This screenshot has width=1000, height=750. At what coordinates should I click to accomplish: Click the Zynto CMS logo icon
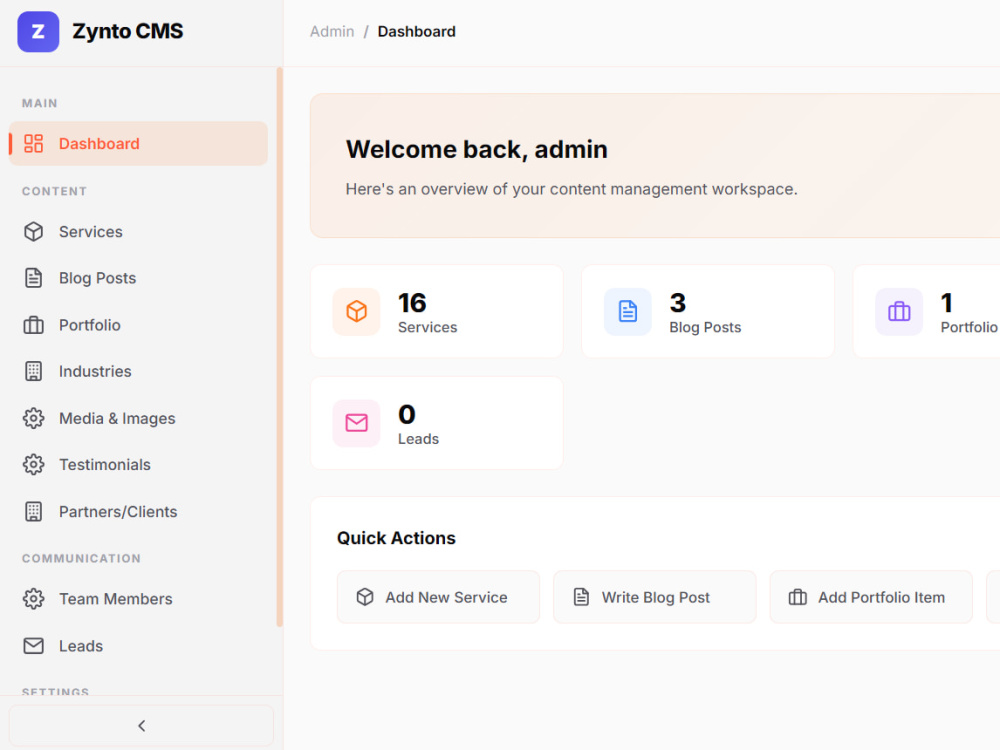pos(38,31)
